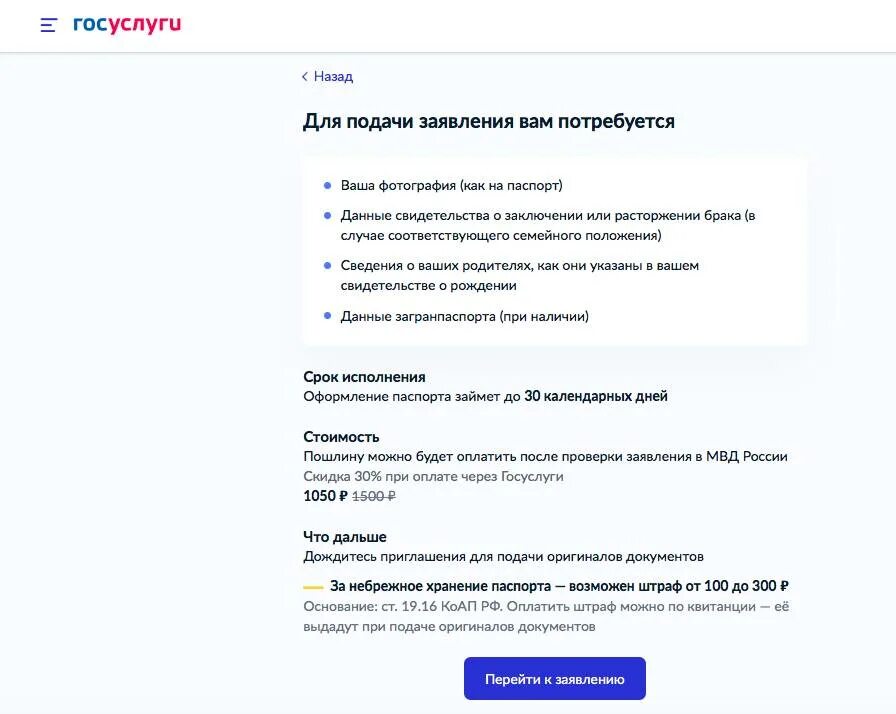Viewport: 896px width, 714px height.
Task: Click the yellow dash warning marker
Action: 313,587
